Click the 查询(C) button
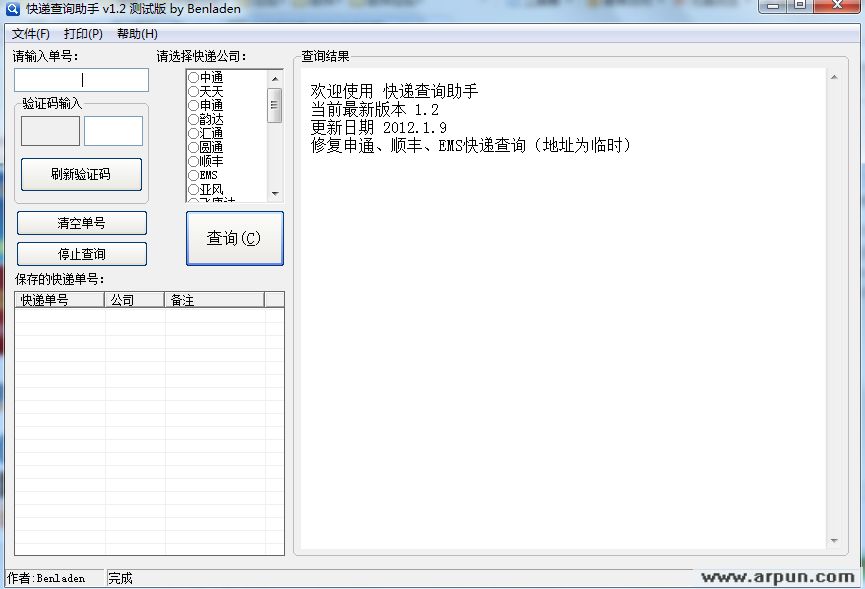Viewport: 865px width, 589px height. pos(234,238)
